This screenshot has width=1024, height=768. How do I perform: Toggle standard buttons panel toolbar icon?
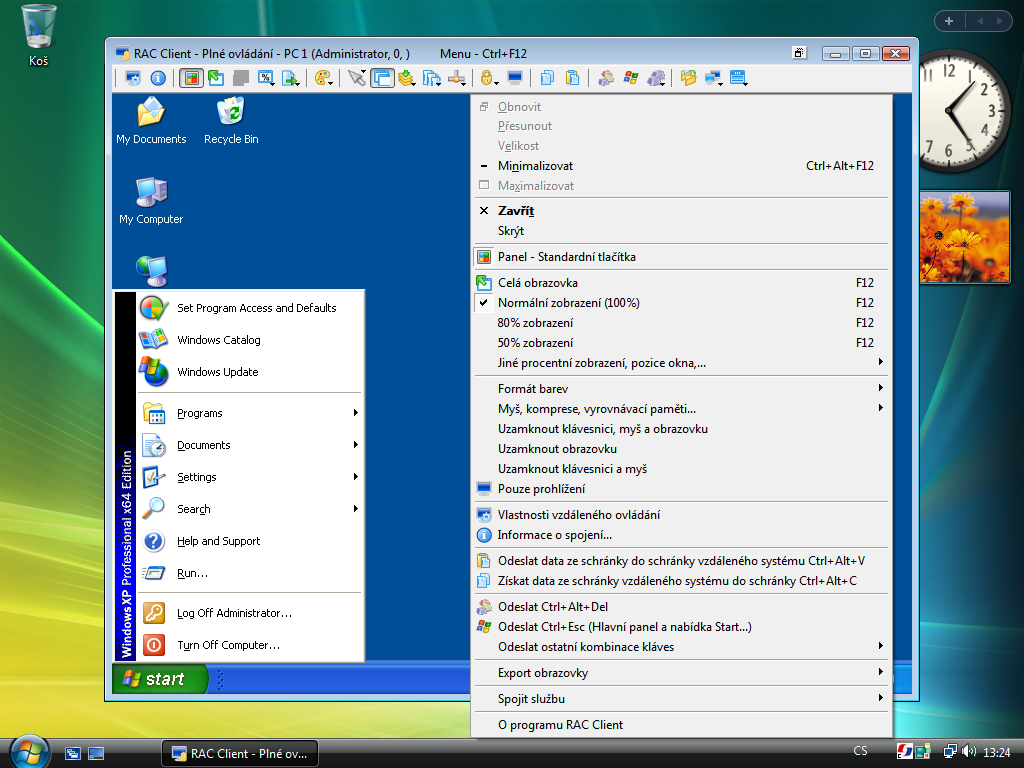tap(191, 78)
